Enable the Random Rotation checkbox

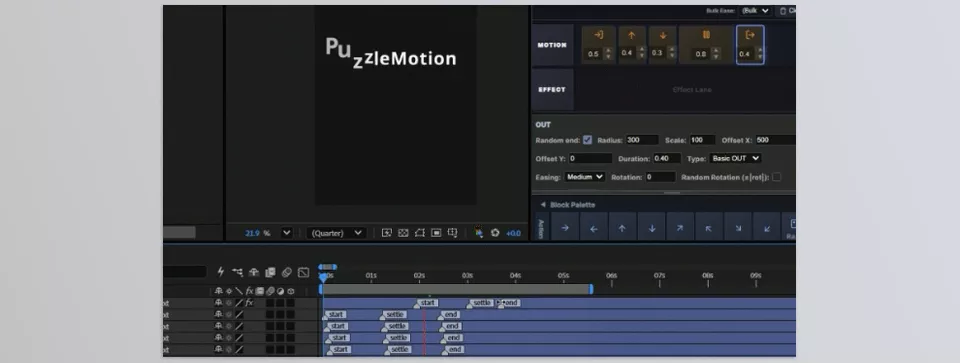[776, 177]
